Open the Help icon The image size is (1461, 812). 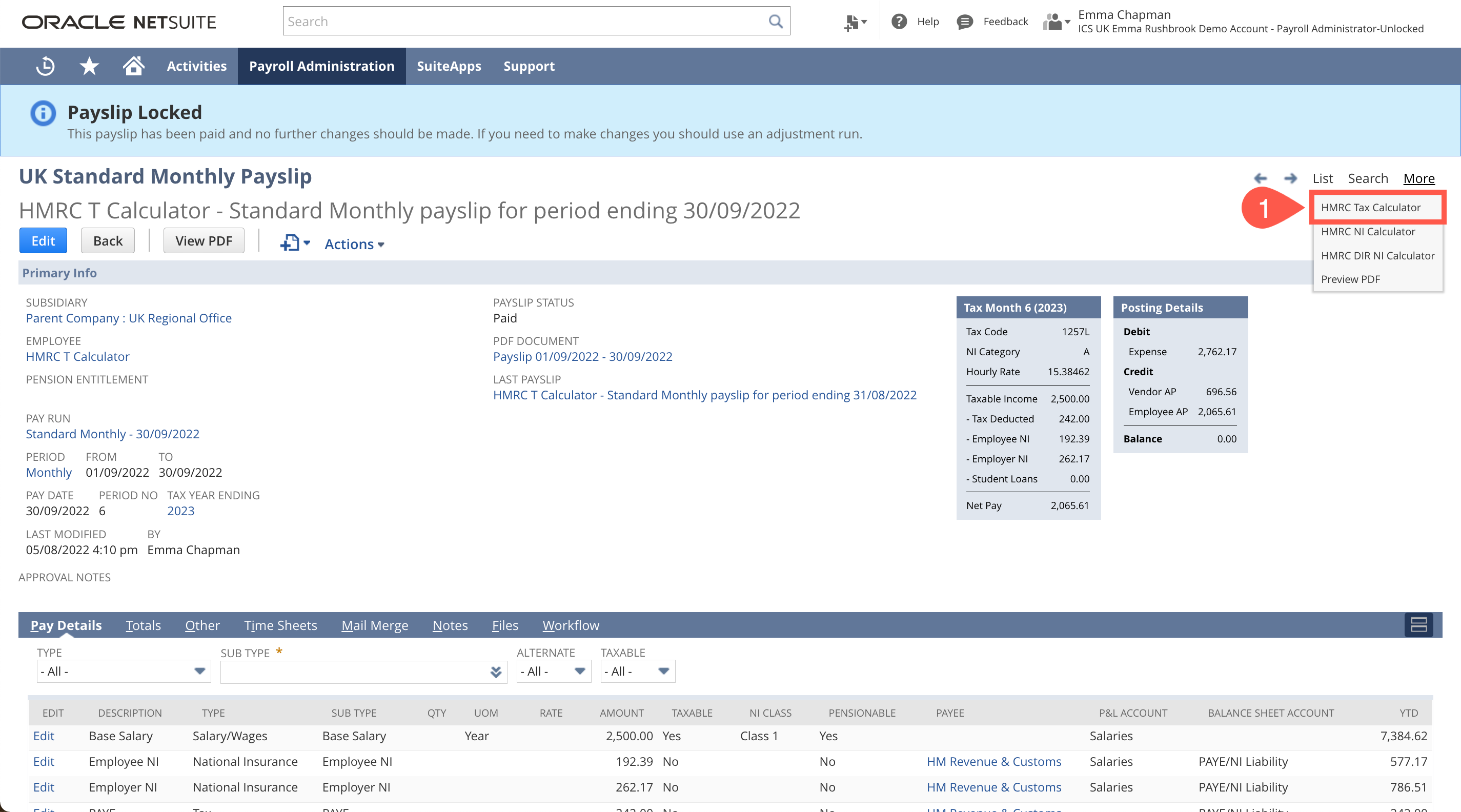(900, 21)
